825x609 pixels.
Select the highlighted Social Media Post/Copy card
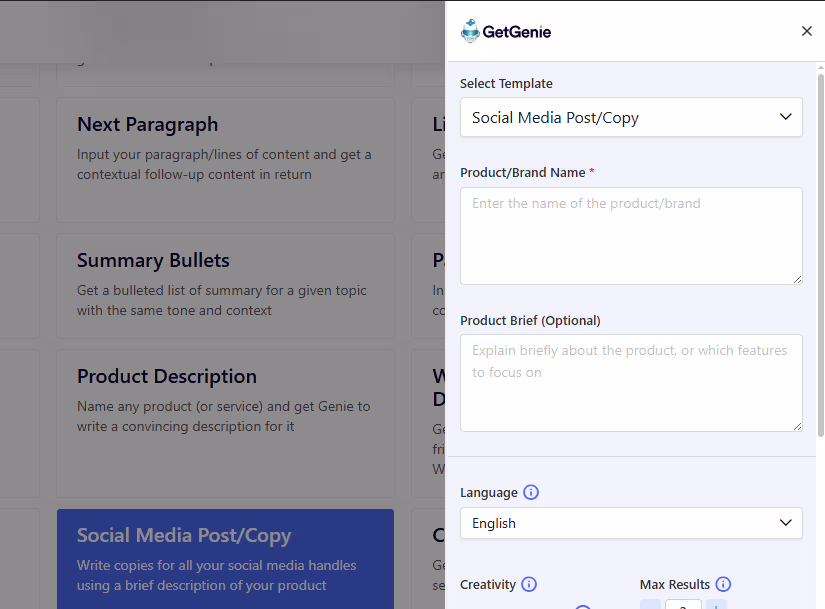tap(225, 558)
